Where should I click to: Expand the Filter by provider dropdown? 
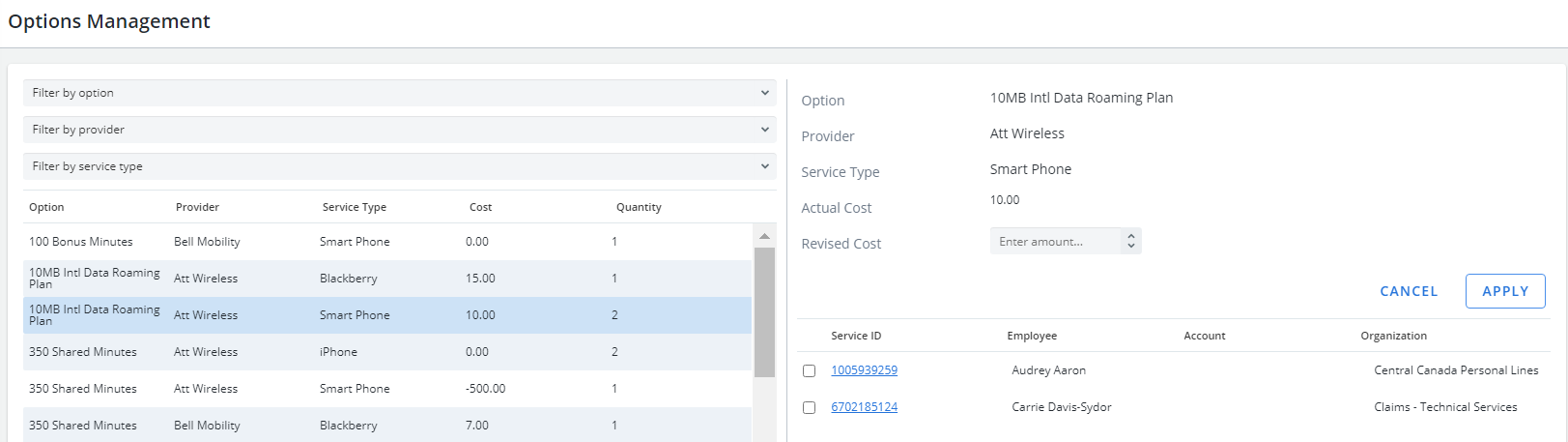click(x=399, y=130)
